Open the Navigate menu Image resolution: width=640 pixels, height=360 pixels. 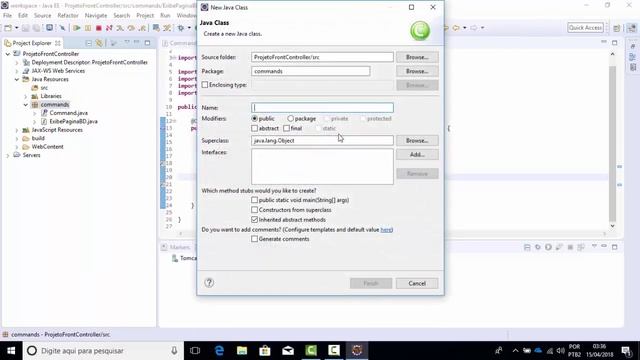tap(96, 16)
